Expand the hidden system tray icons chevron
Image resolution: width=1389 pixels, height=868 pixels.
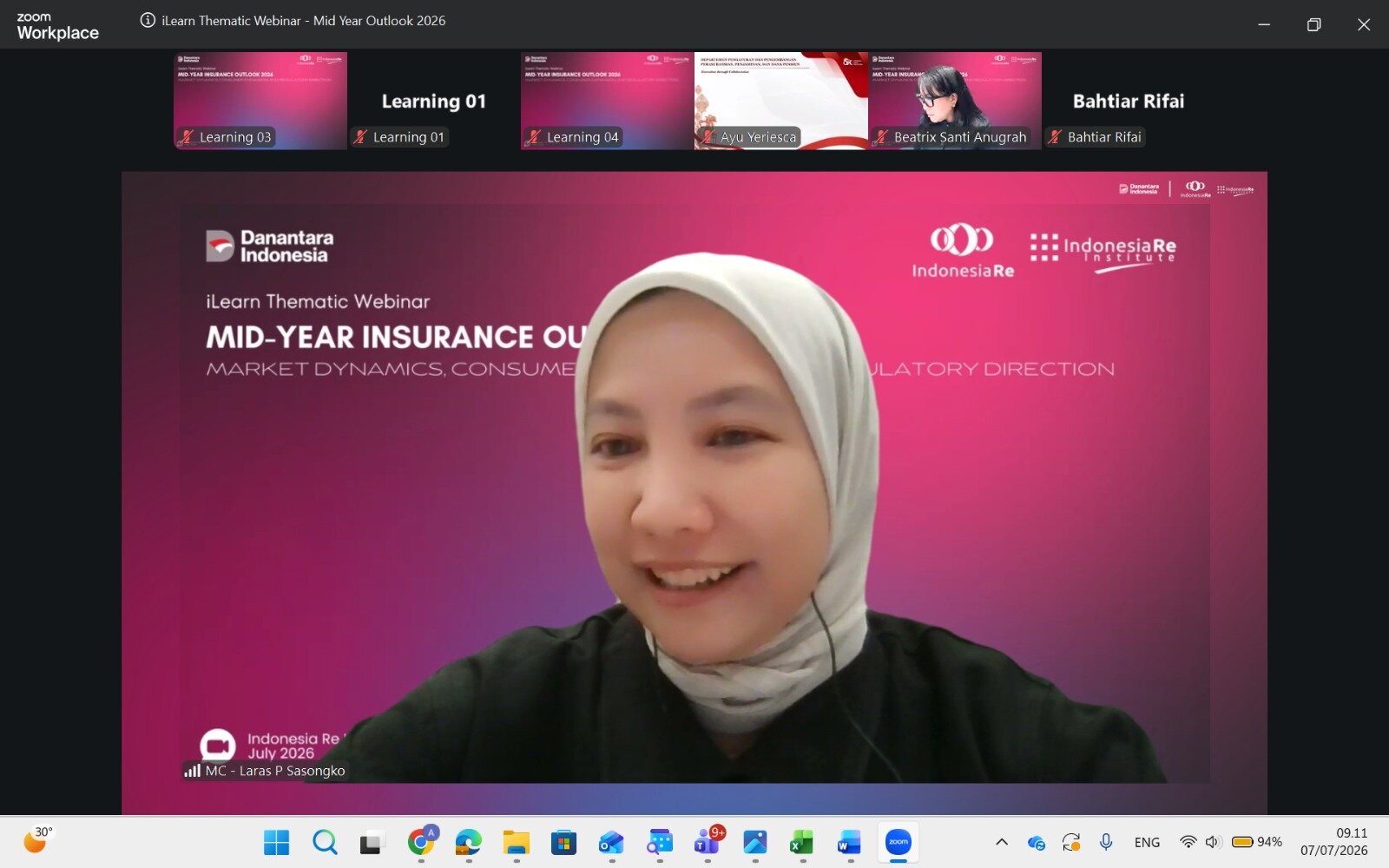pyautogui.click(x=1002, y=842)
